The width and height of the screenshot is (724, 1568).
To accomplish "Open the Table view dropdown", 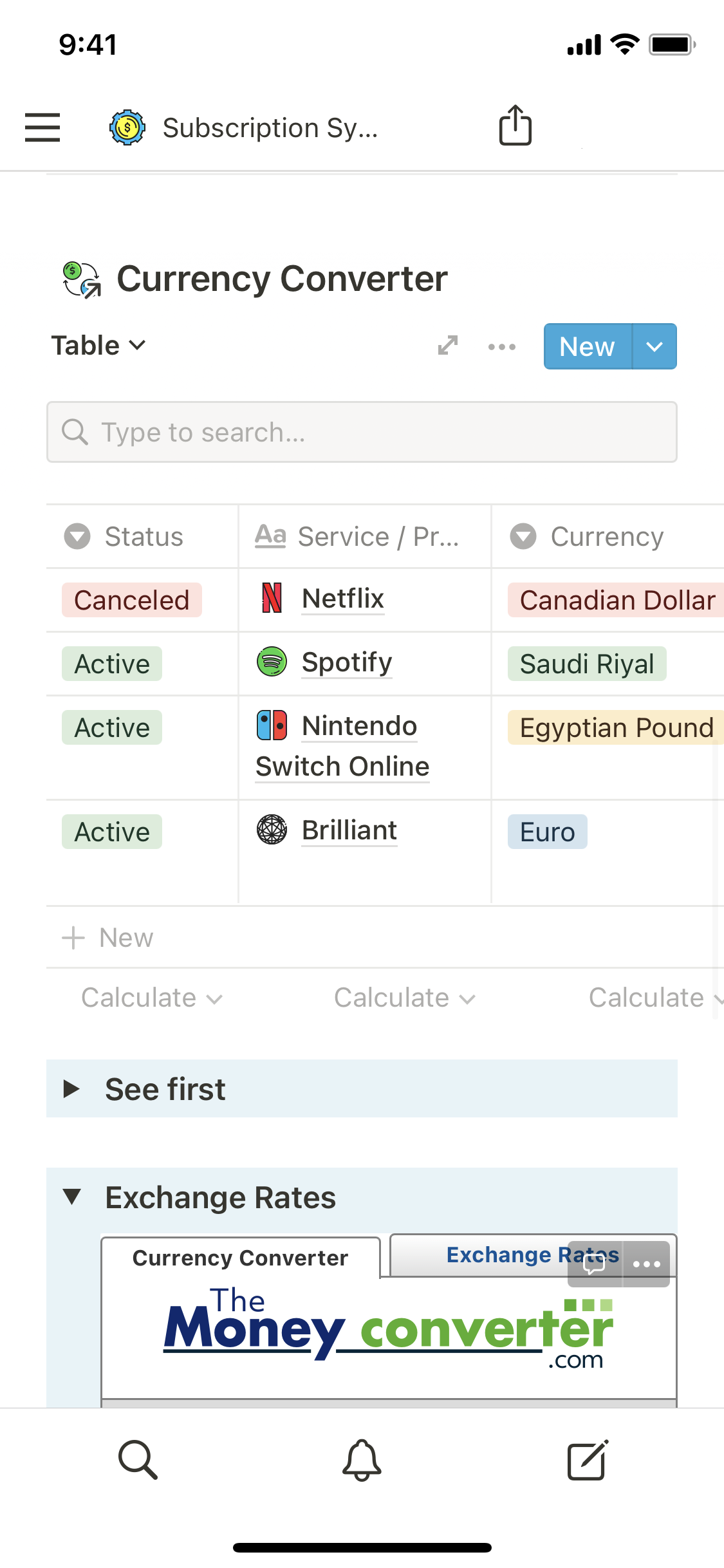I will coord(99,346).
